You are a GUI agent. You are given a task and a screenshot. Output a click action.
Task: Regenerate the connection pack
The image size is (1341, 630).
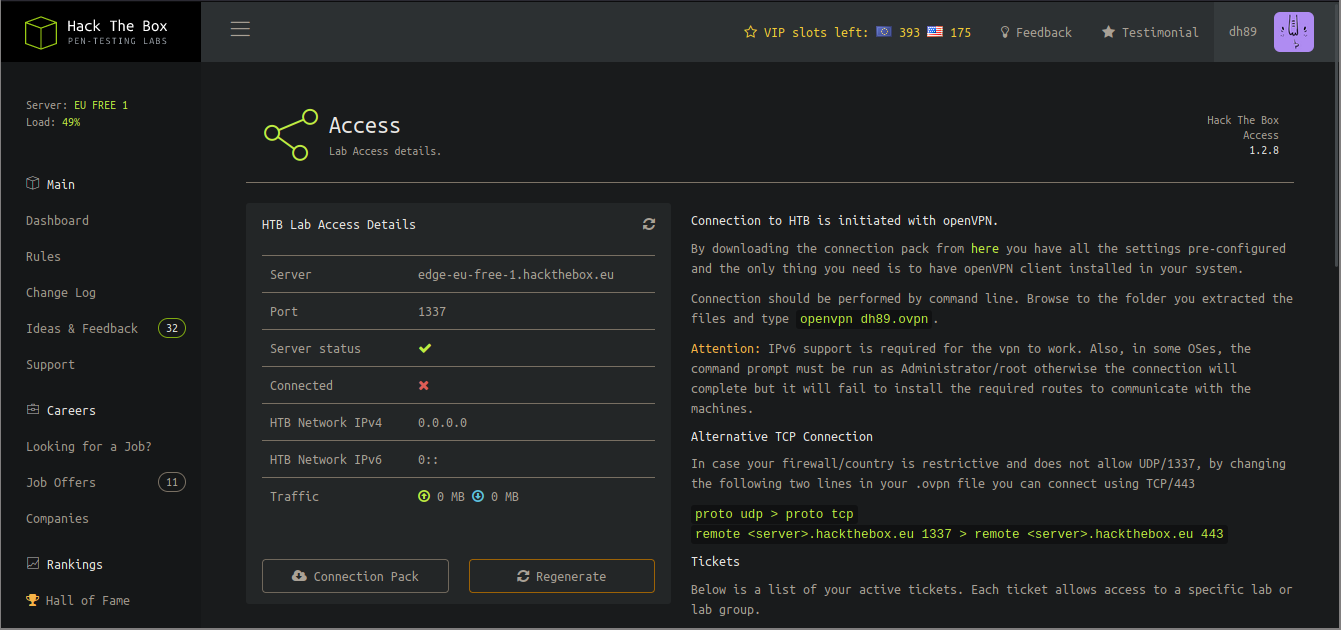coord(562,576)
